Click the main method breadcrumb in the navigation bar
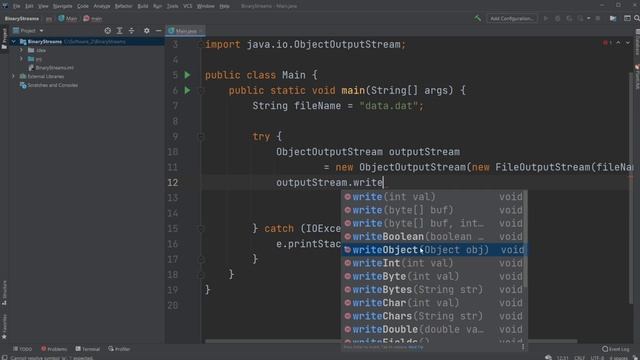The image size is (640, 360). [x=93, y=18]
